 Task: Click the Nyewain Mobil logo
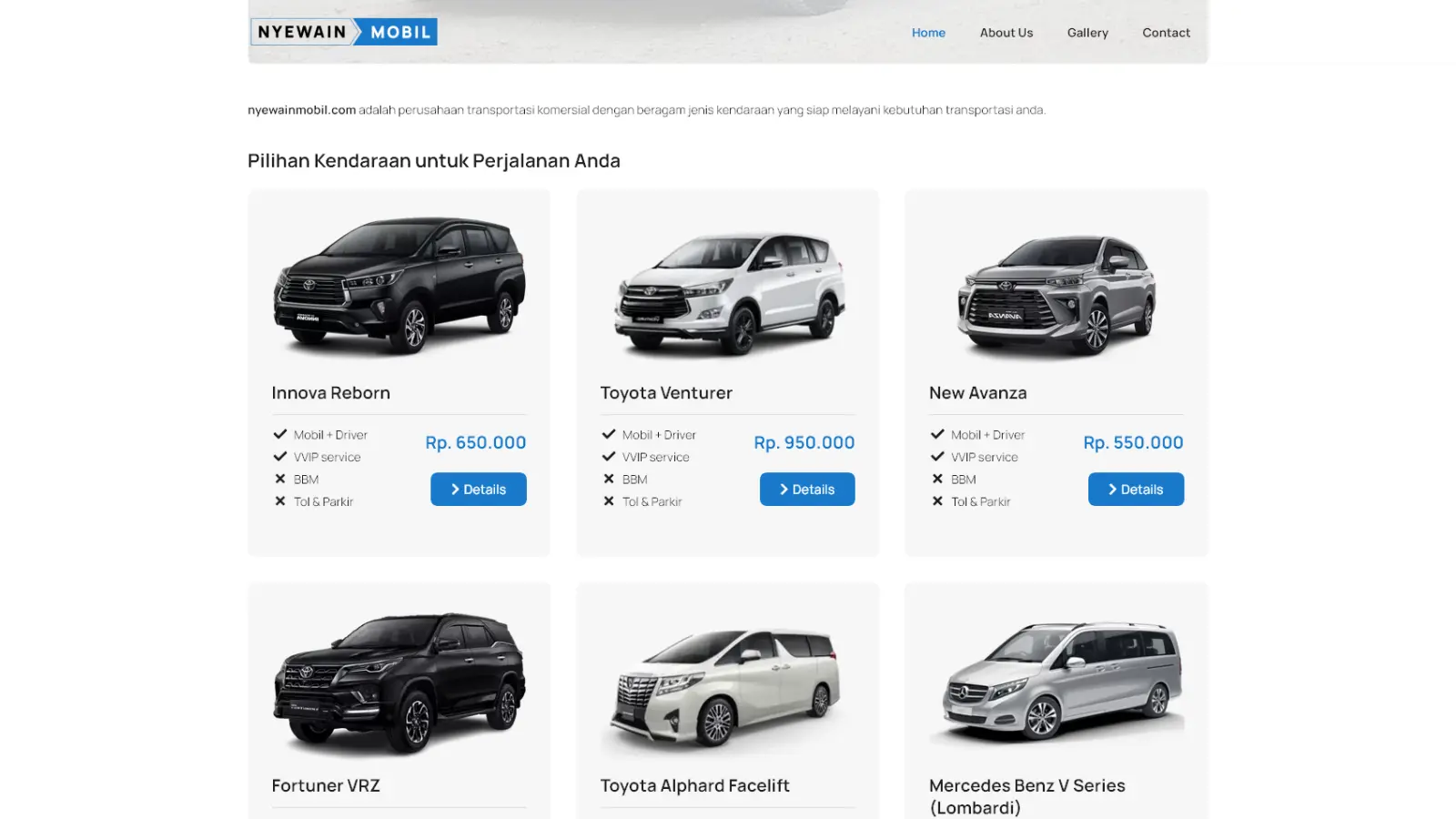pos(344,32)
